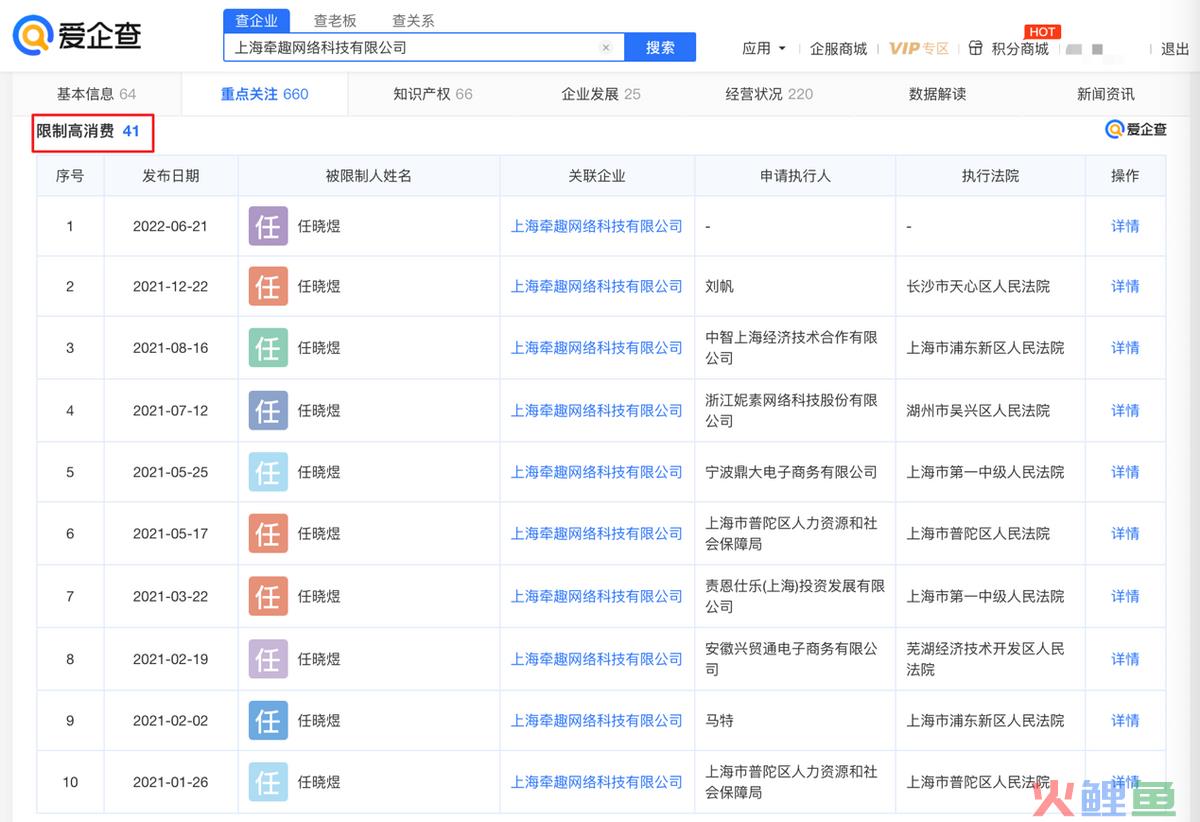The image size is (1200, 822).
Task: Click the 申请执行人 column header
Action: (795, 176)
